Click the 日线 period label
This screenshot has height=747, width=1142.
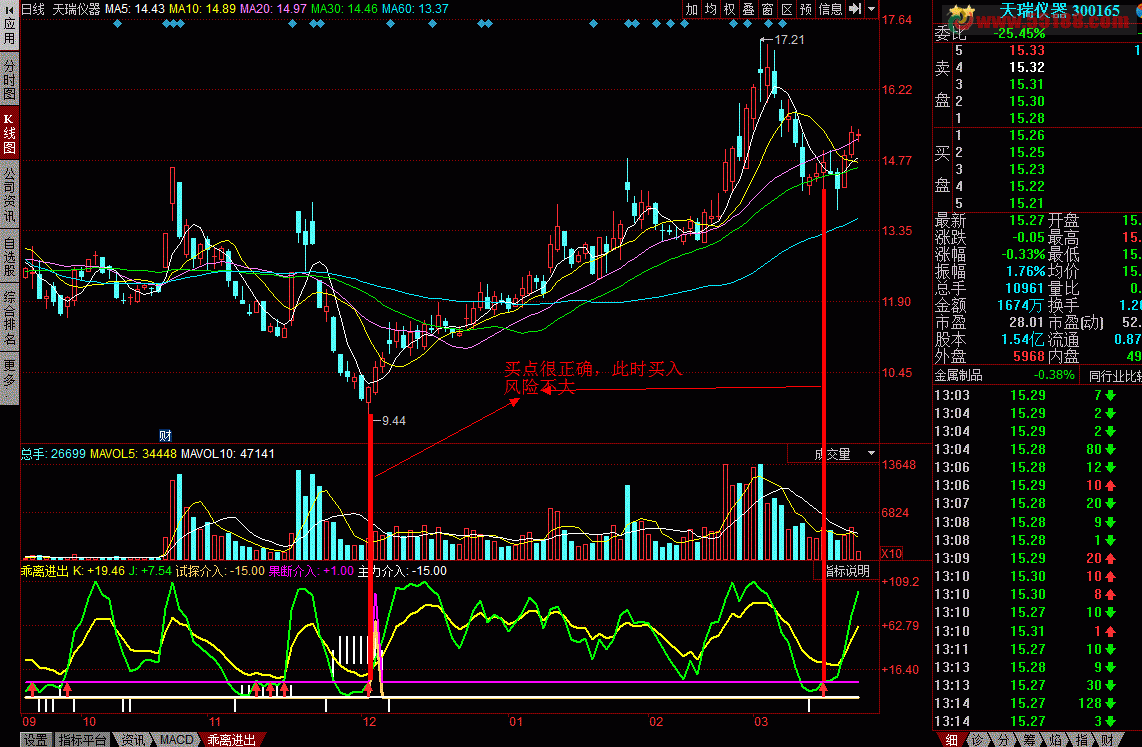click(x=33, y=9)
